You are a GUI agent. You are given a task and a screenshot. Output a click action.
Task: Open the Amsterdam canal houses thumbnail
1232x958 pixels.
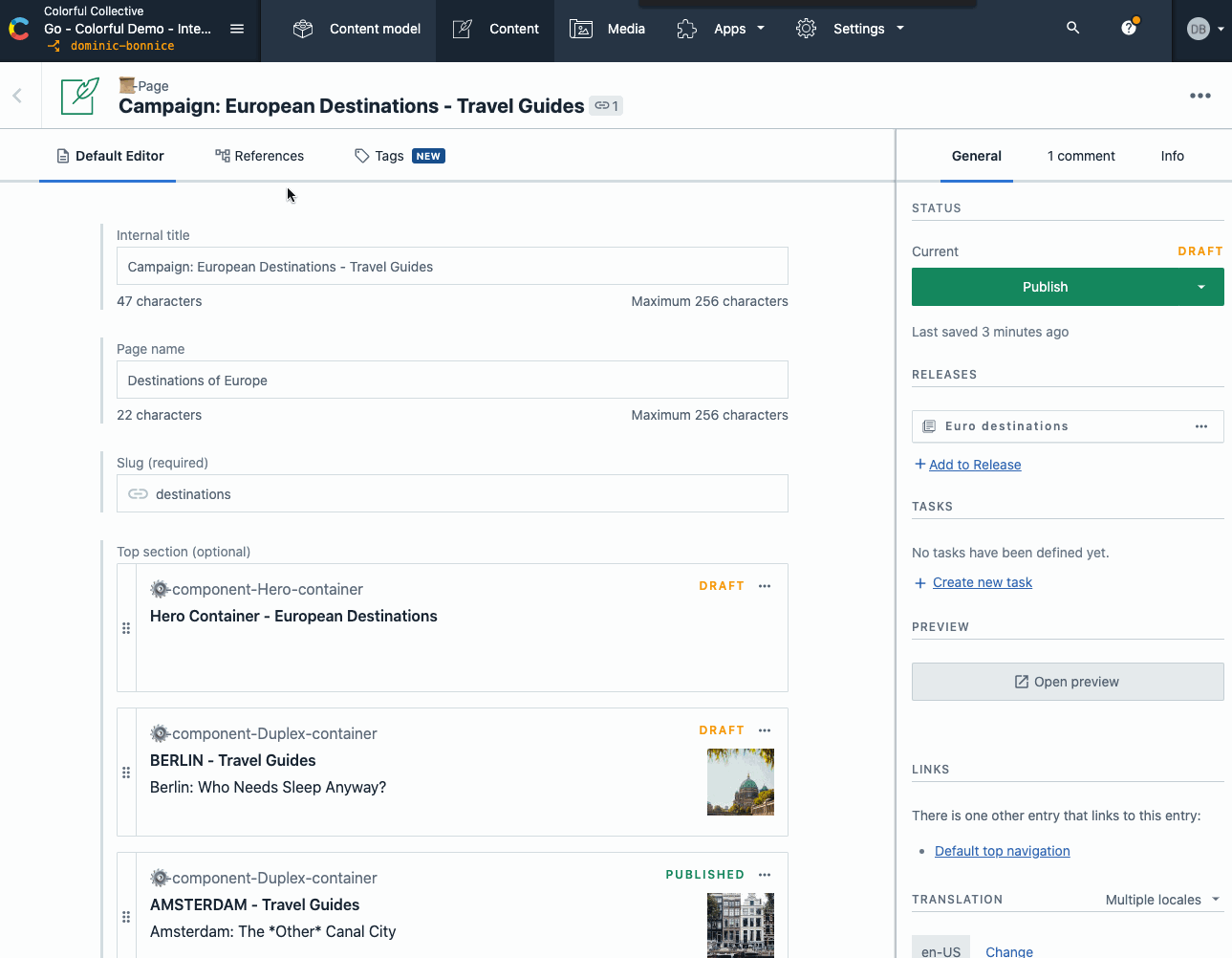tap(741, 925)
